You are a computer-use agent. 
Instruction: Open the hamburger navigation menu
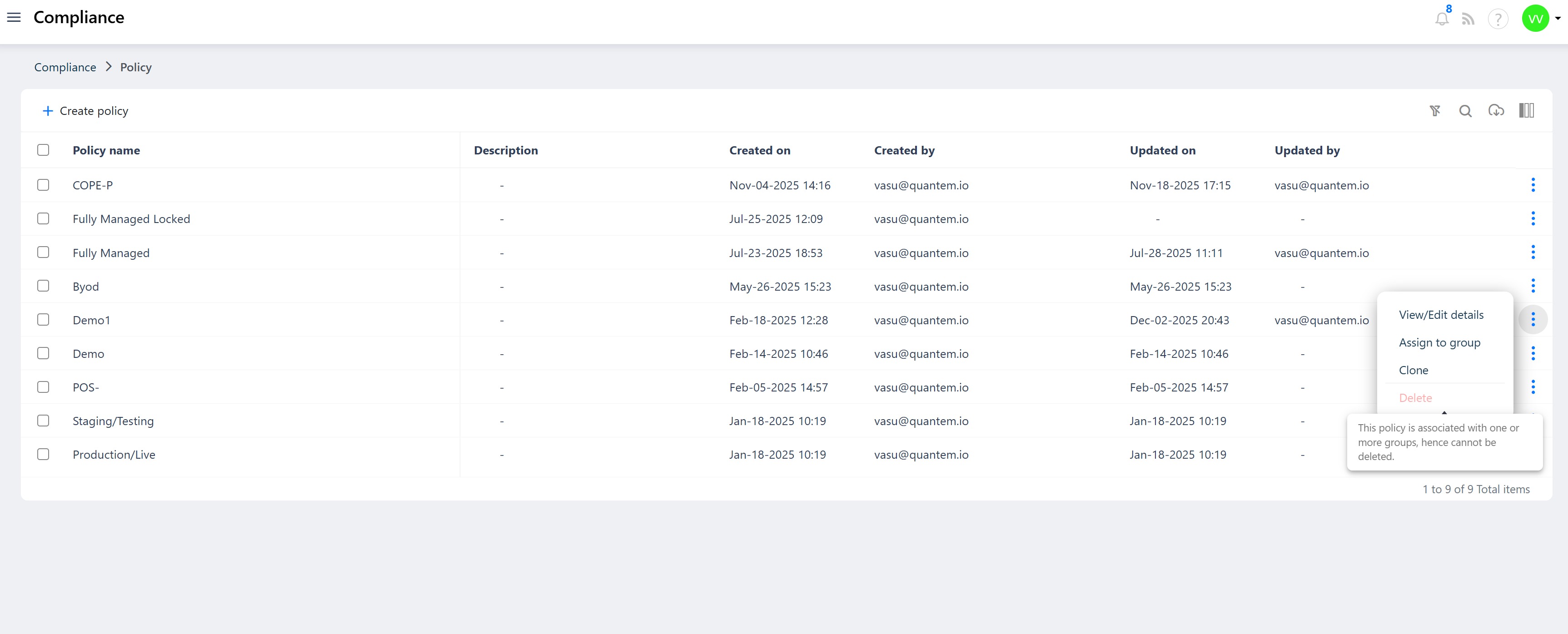[x=13, y=17]
